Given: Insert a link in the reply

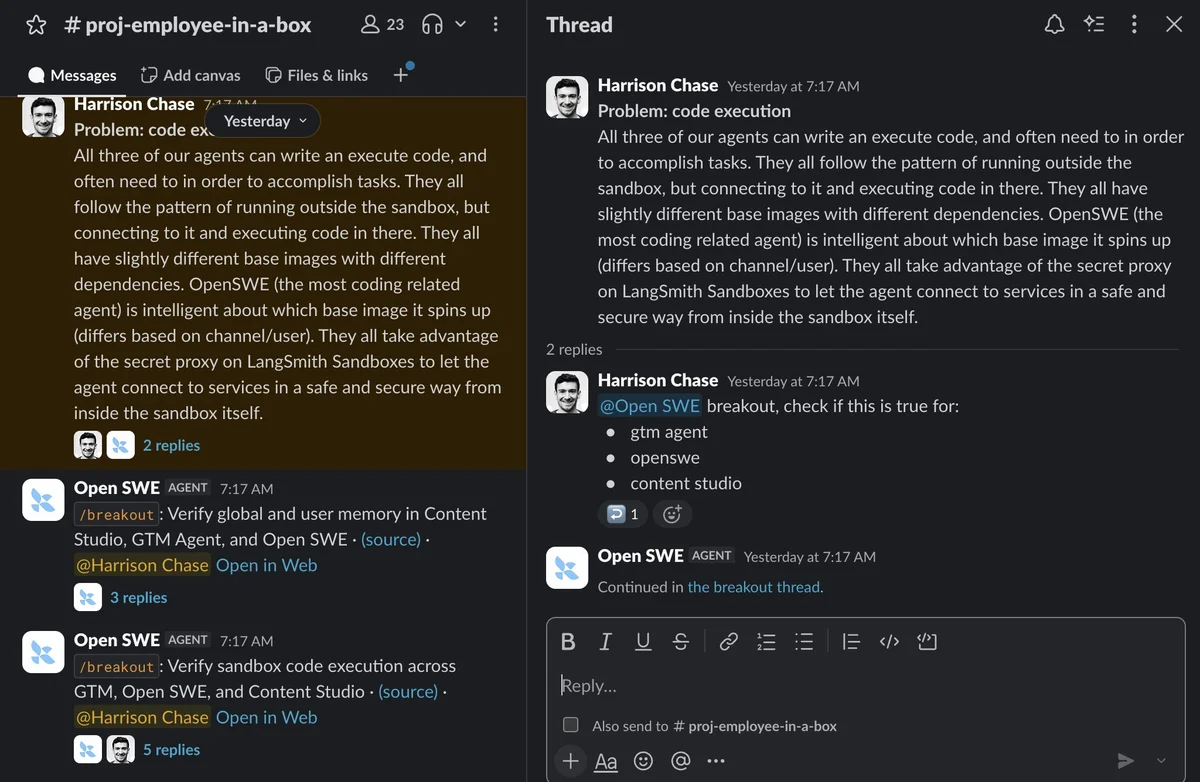Looking at the screenshot, I should (729, 642).
